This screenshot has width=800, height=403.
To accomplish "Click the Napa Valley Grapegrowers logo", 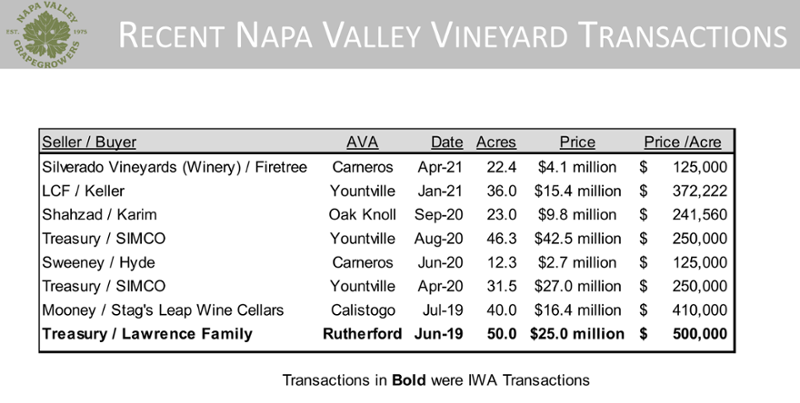I will [x=46, y=34].
